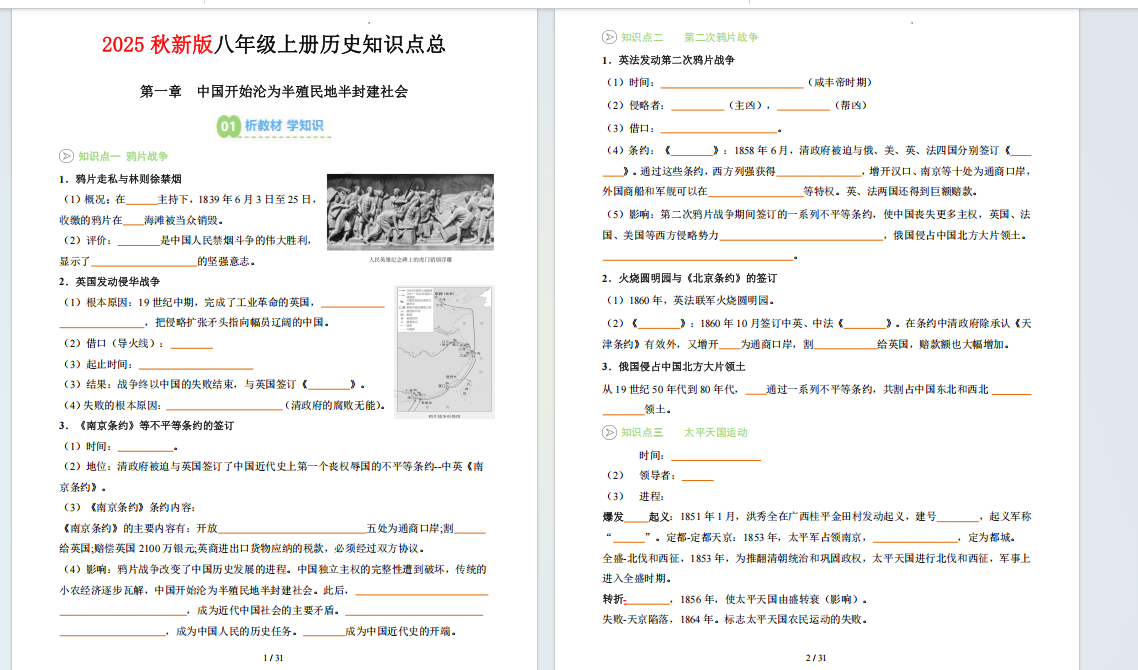The image size is (1138, 670).
Task: Click page number 1 / 31
Action: coord(273,658)
